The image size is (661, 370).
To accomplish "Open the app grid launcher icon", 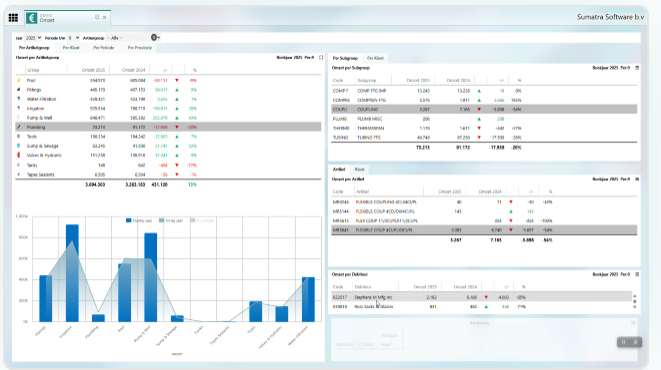I will 13,18.
